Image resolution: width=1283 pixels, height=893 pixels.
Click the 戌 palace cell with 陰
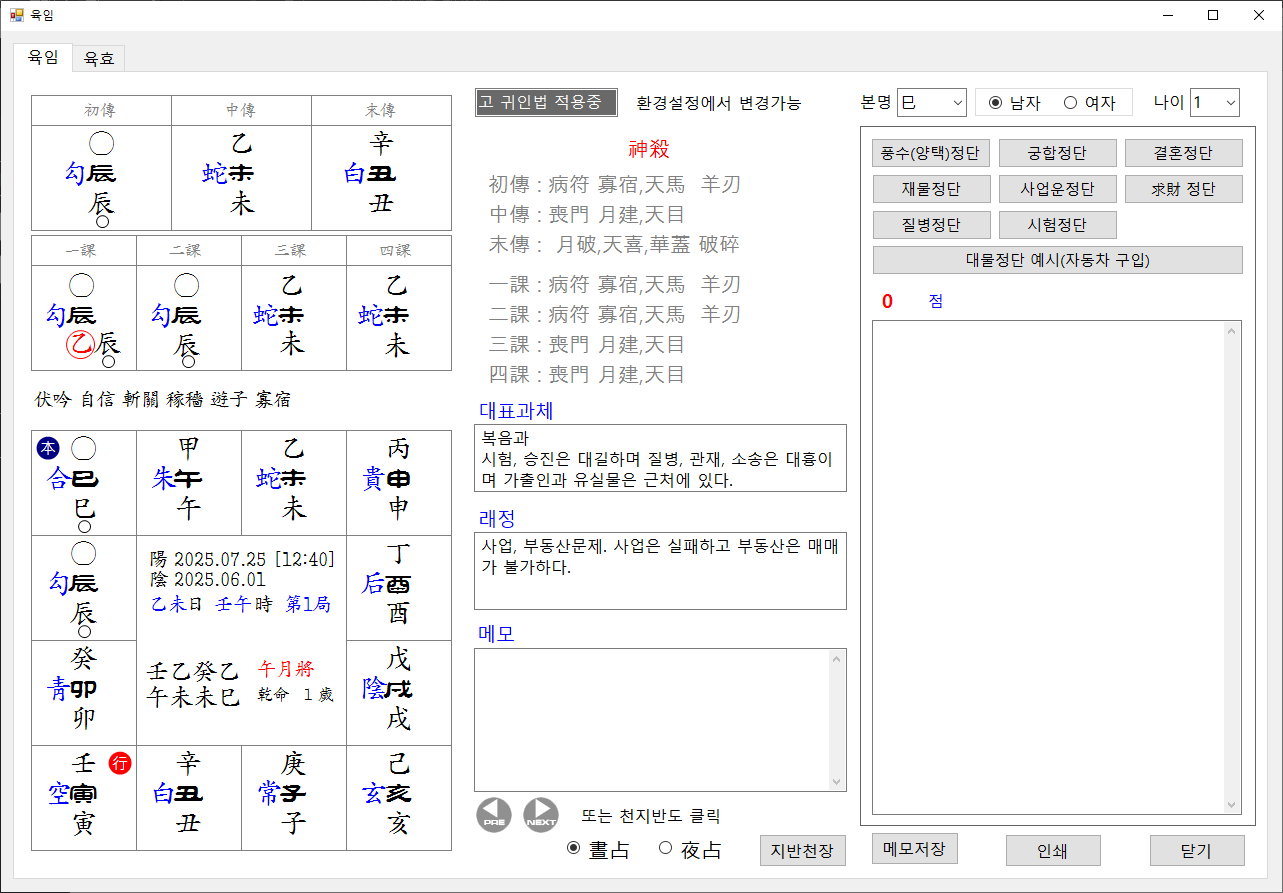click(399, 693)
